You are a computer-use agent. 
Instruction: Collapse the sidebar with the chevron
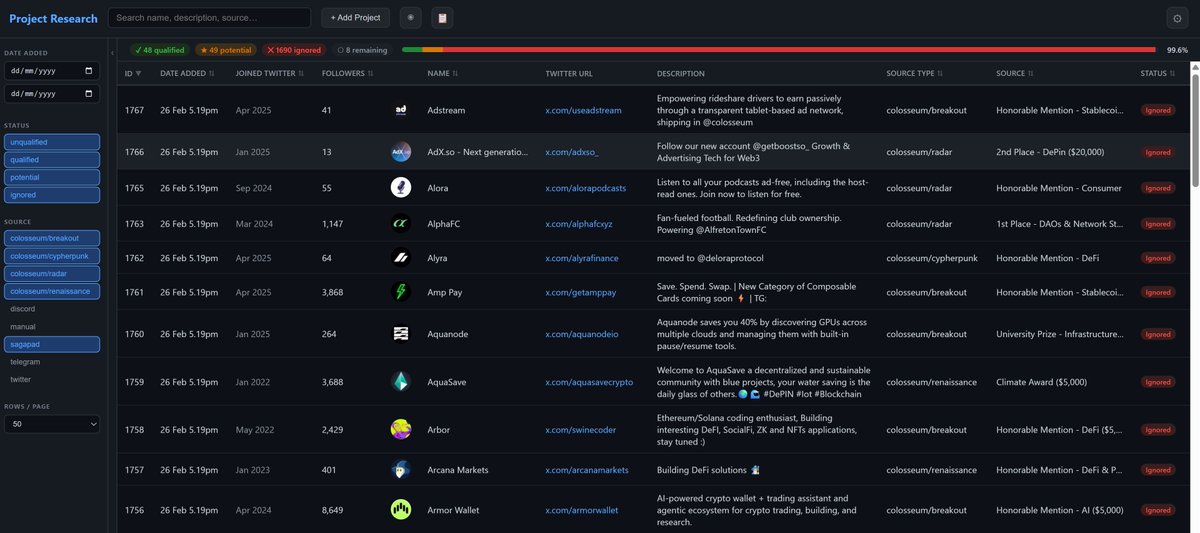[x=112, y=52]
